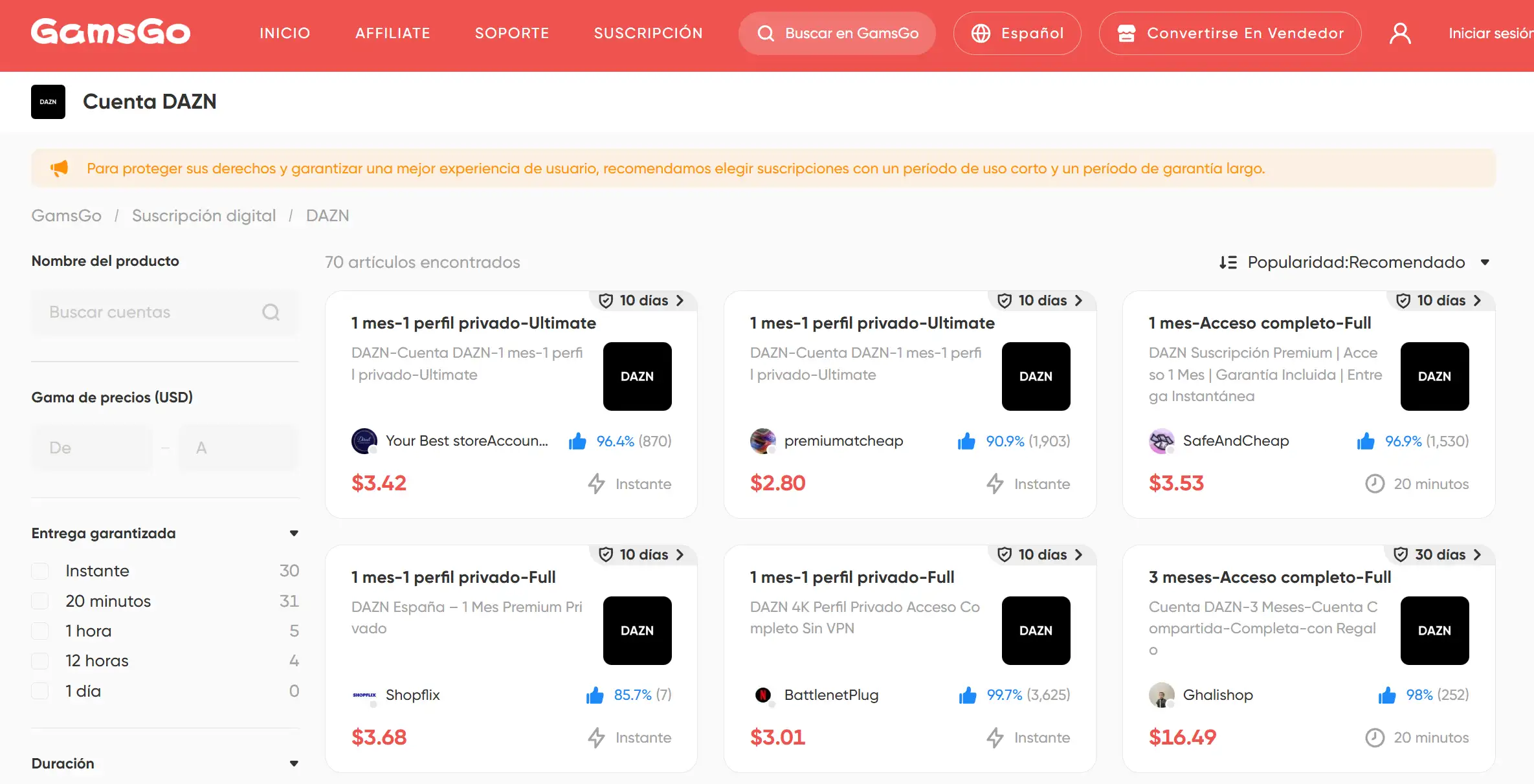
Task: Go to INICIO in navigation
Action: (285, 33)
